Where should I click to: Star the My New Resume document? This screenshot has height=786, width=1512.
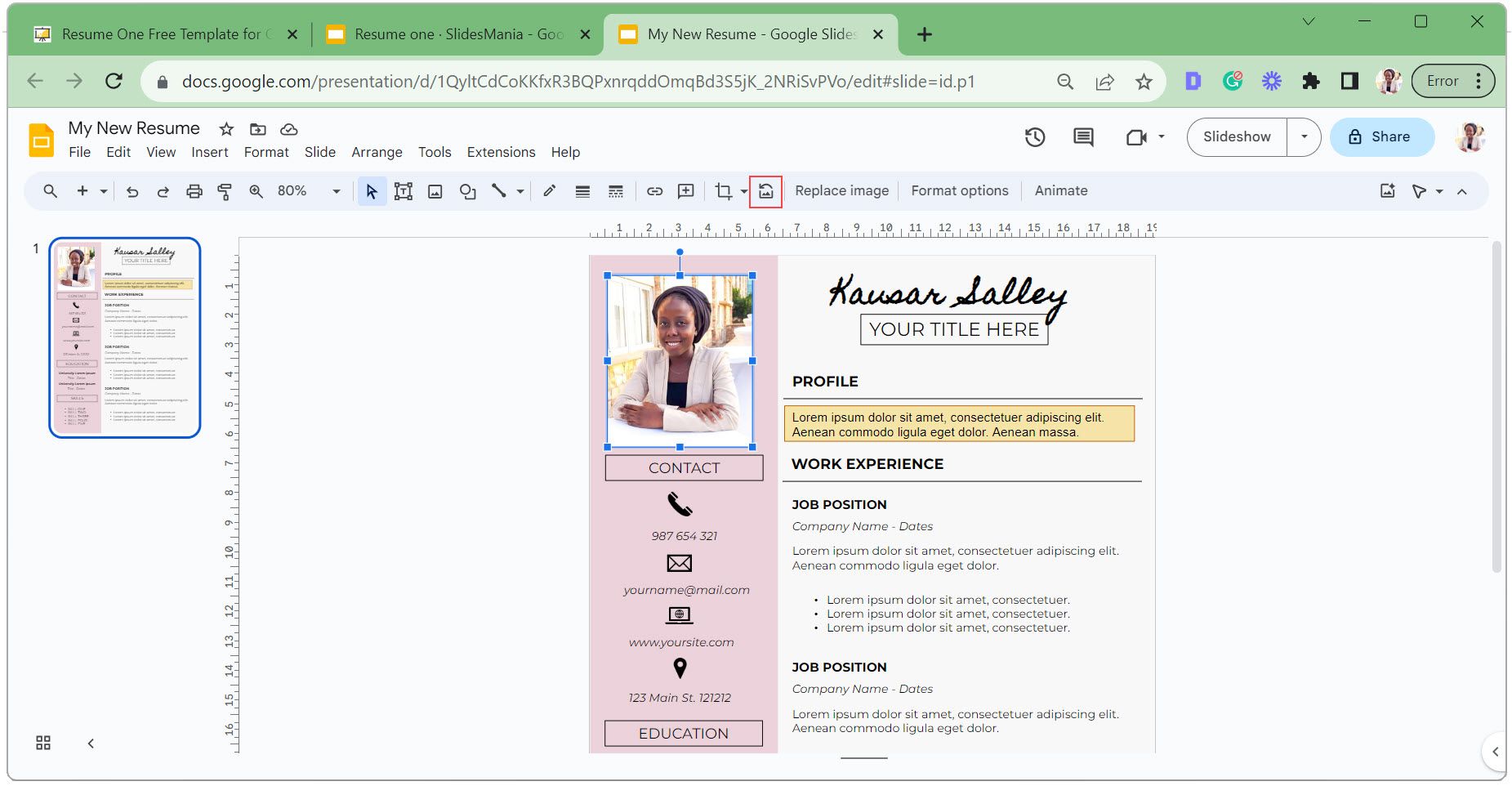point(226,129)
